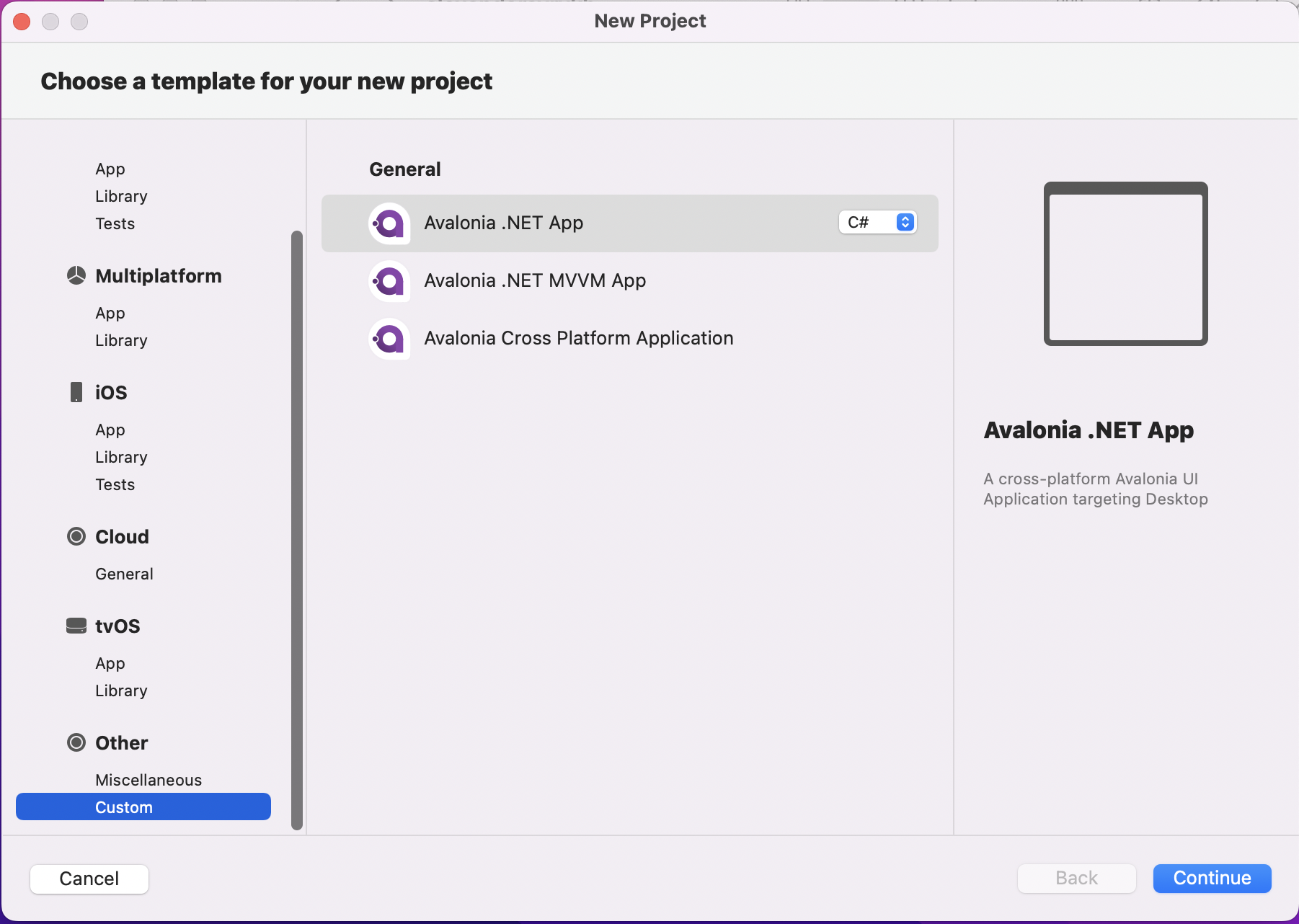
Task: Click the Multiplatform category icon
Action: pyautogui.click(x=76, y=275)
